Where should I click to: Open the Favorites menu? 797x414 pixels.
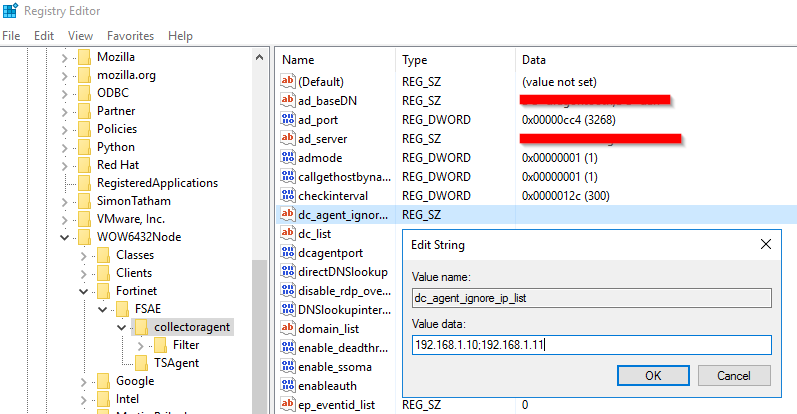point(130,36)
